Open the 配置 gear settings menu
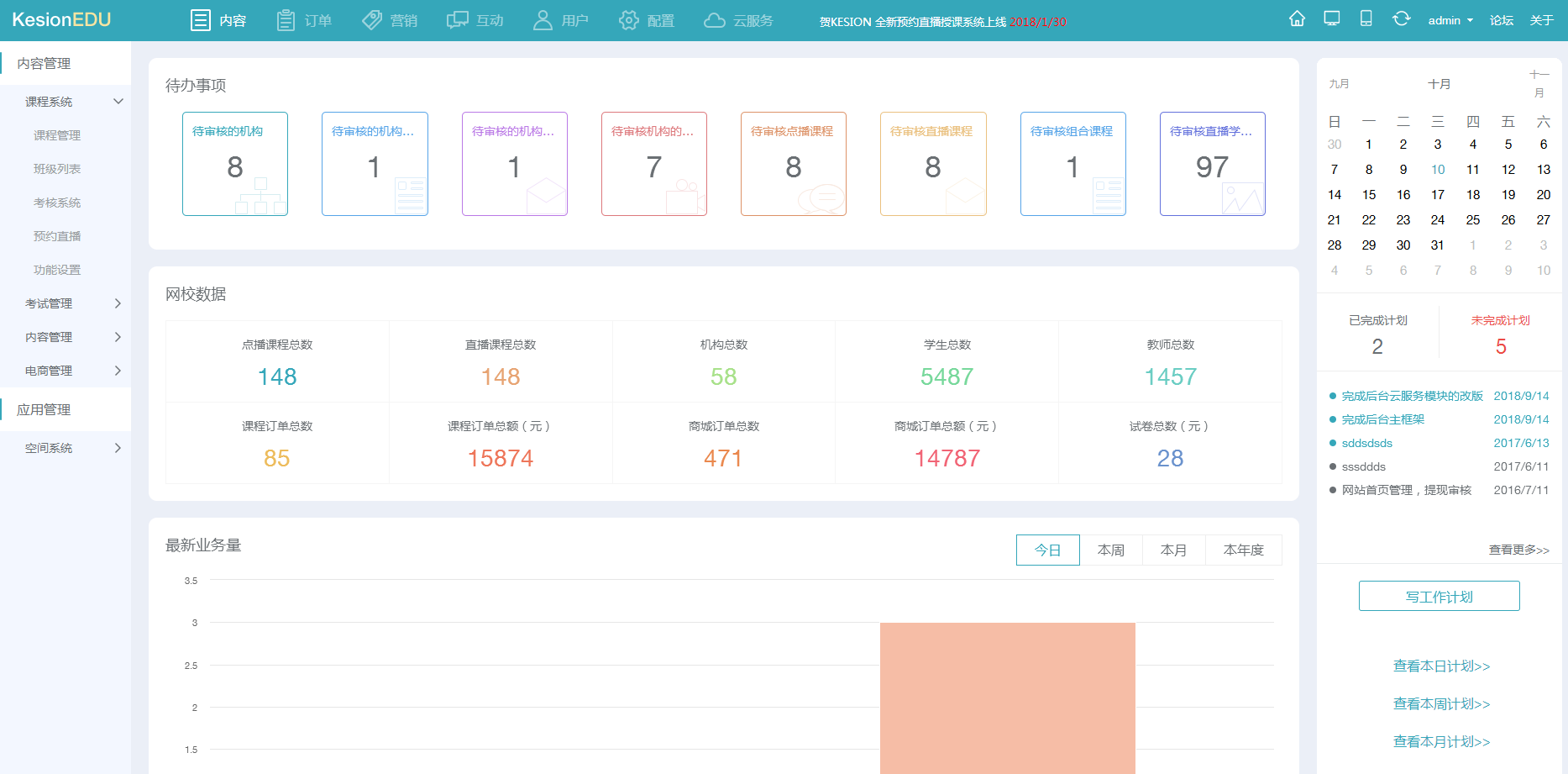The width and height of the screenshot is (1568, 774). [646, 20]
